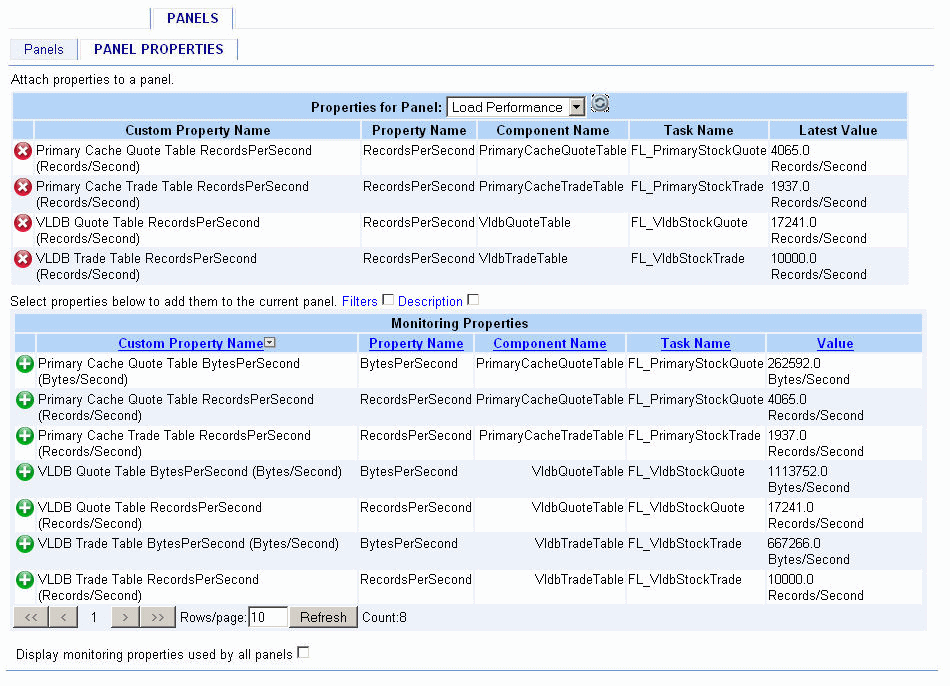The image size is (950, 686).
Task: Add VLDB Trade Table BytesPerSecond property
Action: [x=25, y=544]
